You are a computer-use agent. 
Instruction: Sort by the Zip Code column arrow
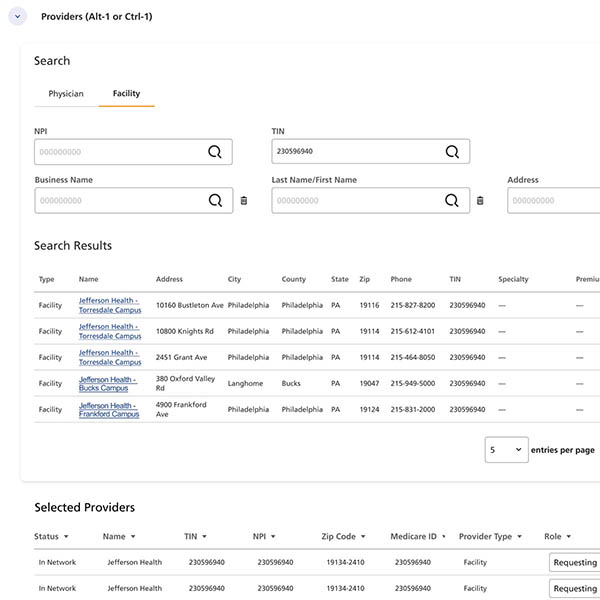click(365, 537)
